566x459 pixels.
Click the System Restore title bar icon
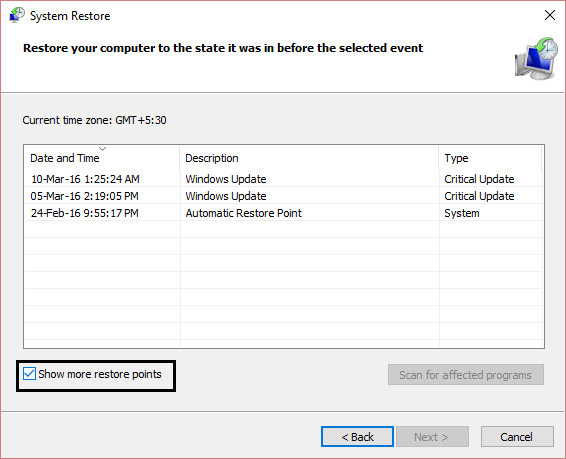pyautogui.click(x=17, y=15)
